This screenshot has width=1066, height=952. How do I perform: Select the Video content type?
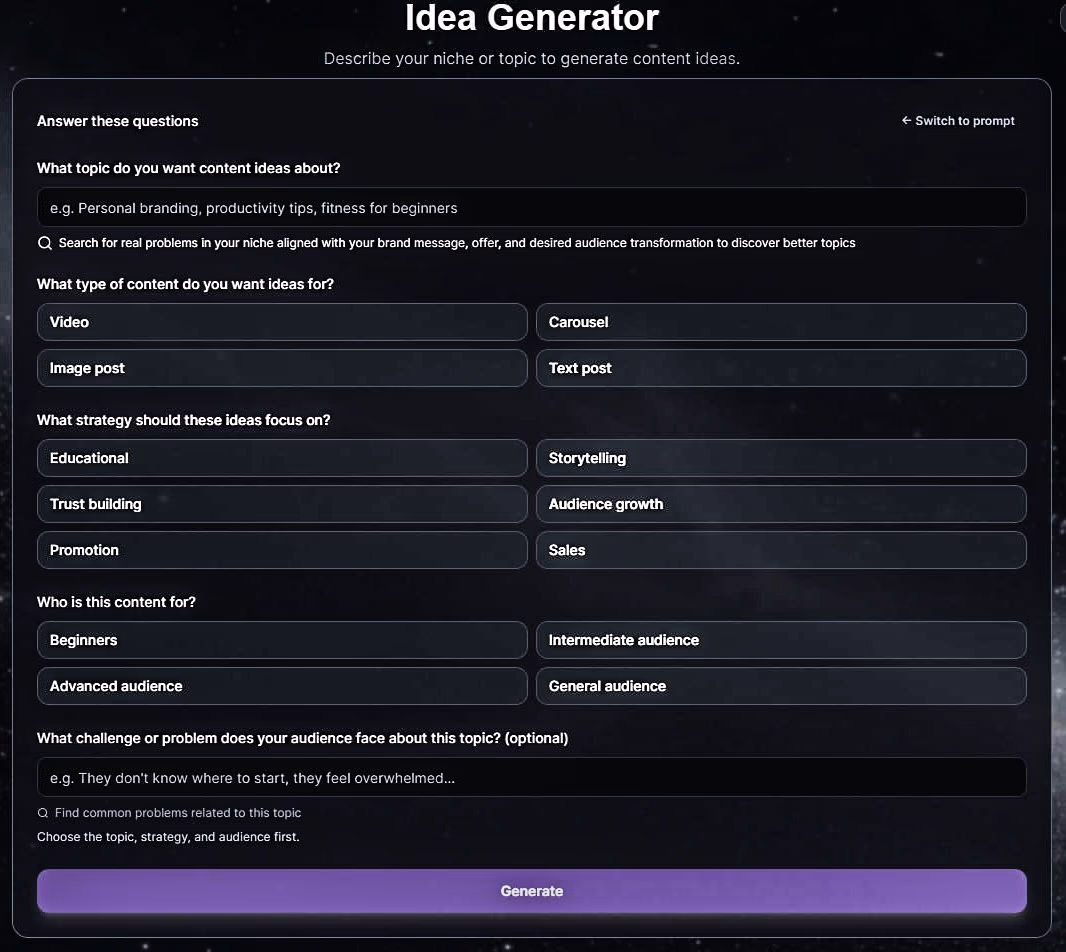tap(282, 322)
